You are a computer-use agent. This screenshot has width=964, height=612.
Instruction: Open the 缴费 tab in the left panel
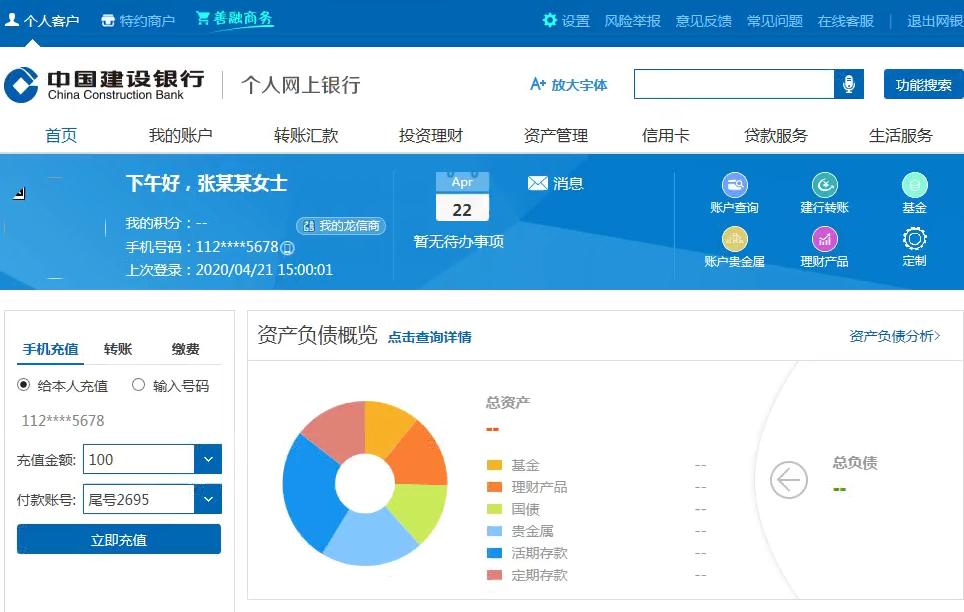pyautogui.click(x=186, y=349)
